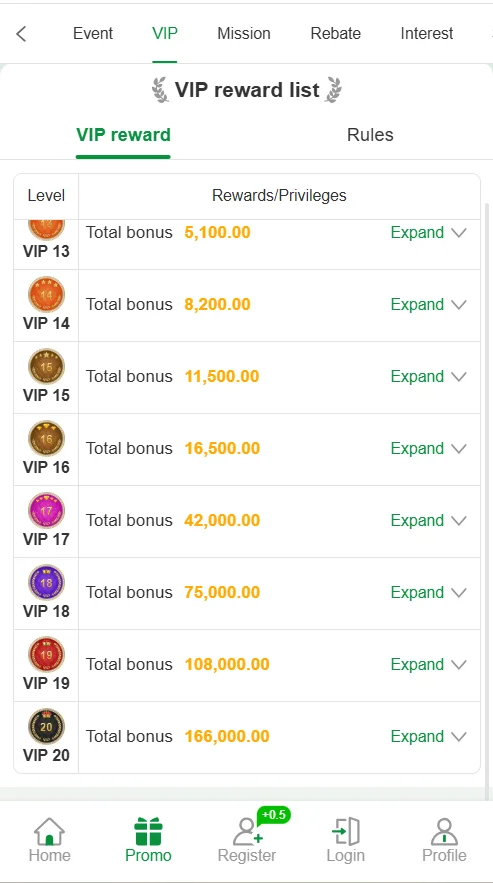Viewport: 493px width, 883px height.
Task: Click the VIP 18 purple badge
Action: [46, 582]
